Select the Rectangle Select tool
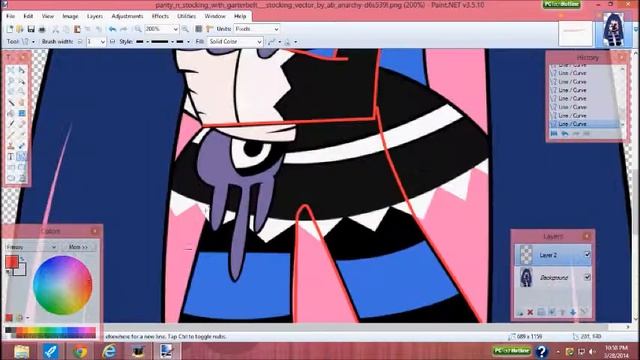Image resolution: width=640 pixels, height=360 pixels. coord(11,70)
